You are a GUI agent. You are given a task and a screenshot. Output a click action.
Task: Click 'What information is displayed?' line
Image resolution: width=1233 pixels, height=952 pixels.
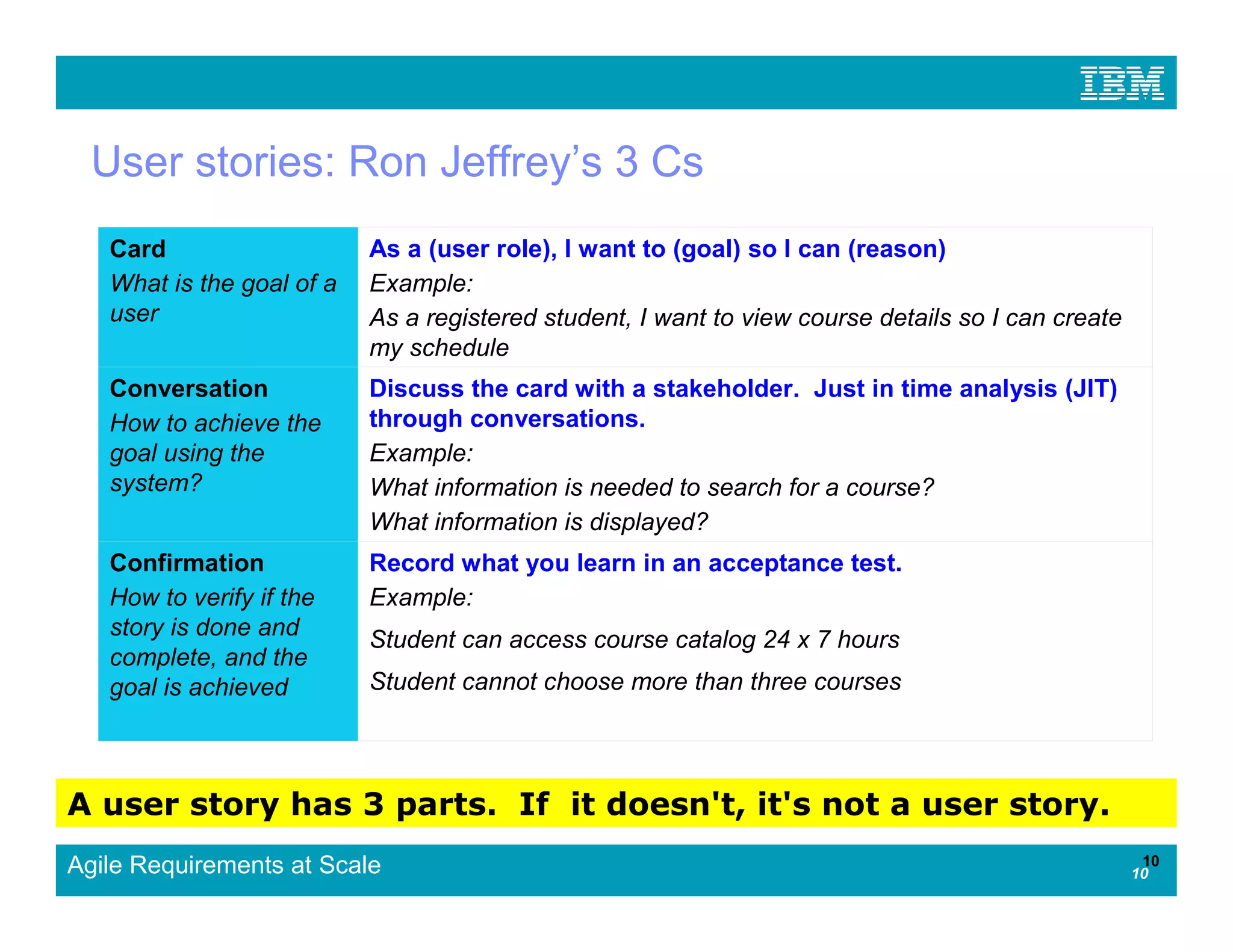coord(539,521)
